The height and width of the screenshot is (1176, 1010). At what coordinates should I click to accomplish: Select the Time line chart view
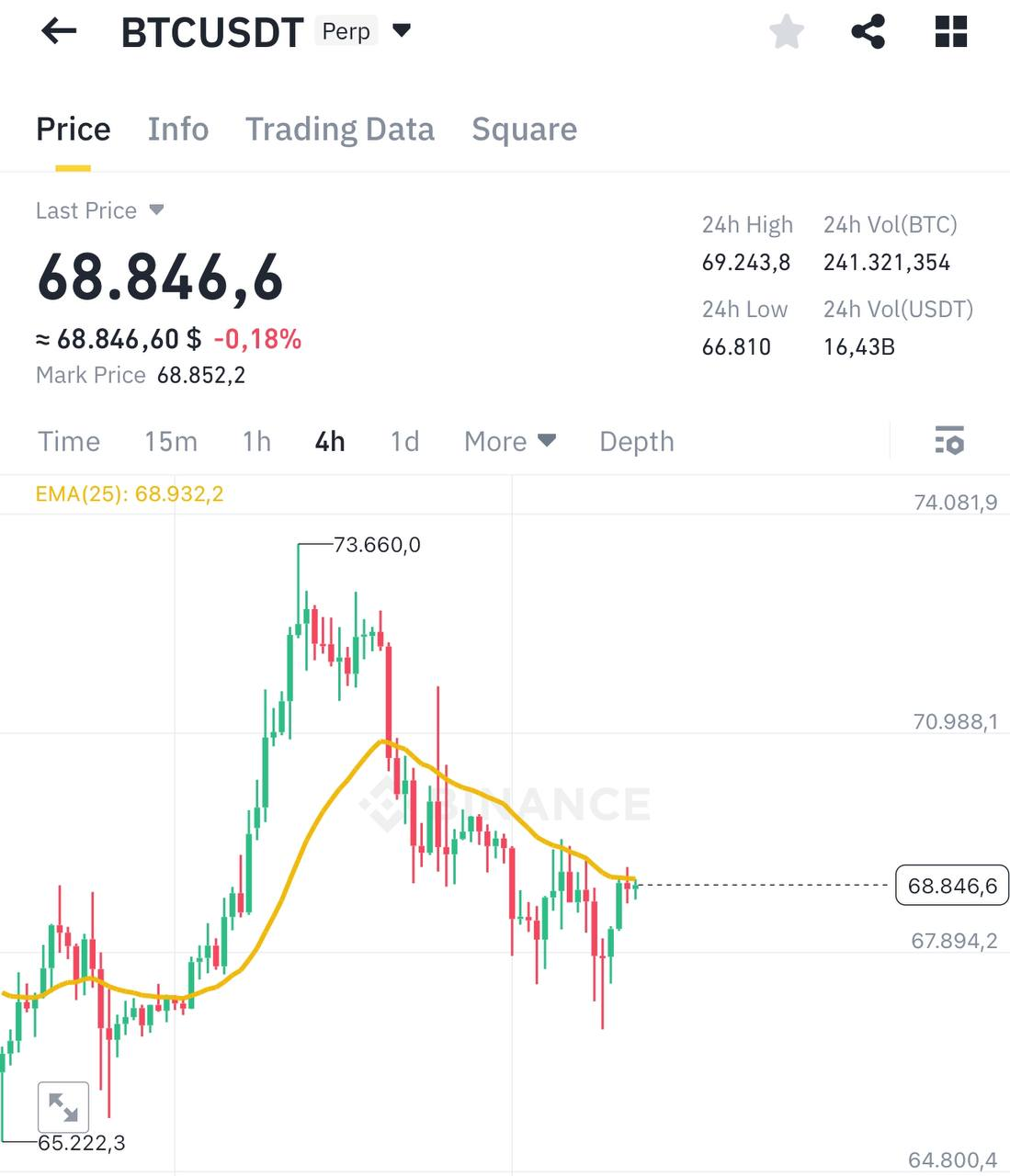[x=69, y=442]
